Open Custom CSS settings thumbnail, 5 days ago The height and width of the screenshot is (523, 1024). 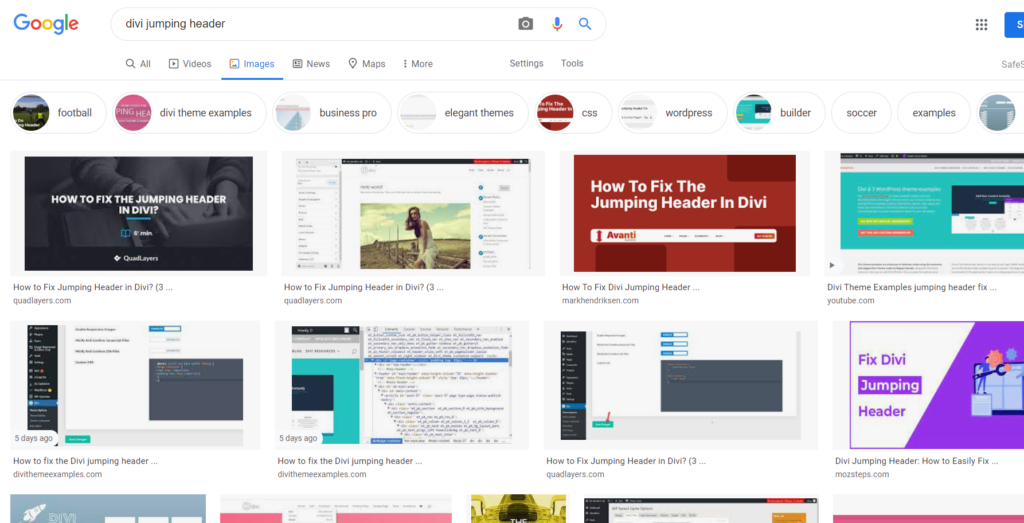pyautogui.click(x=135, y=385)
